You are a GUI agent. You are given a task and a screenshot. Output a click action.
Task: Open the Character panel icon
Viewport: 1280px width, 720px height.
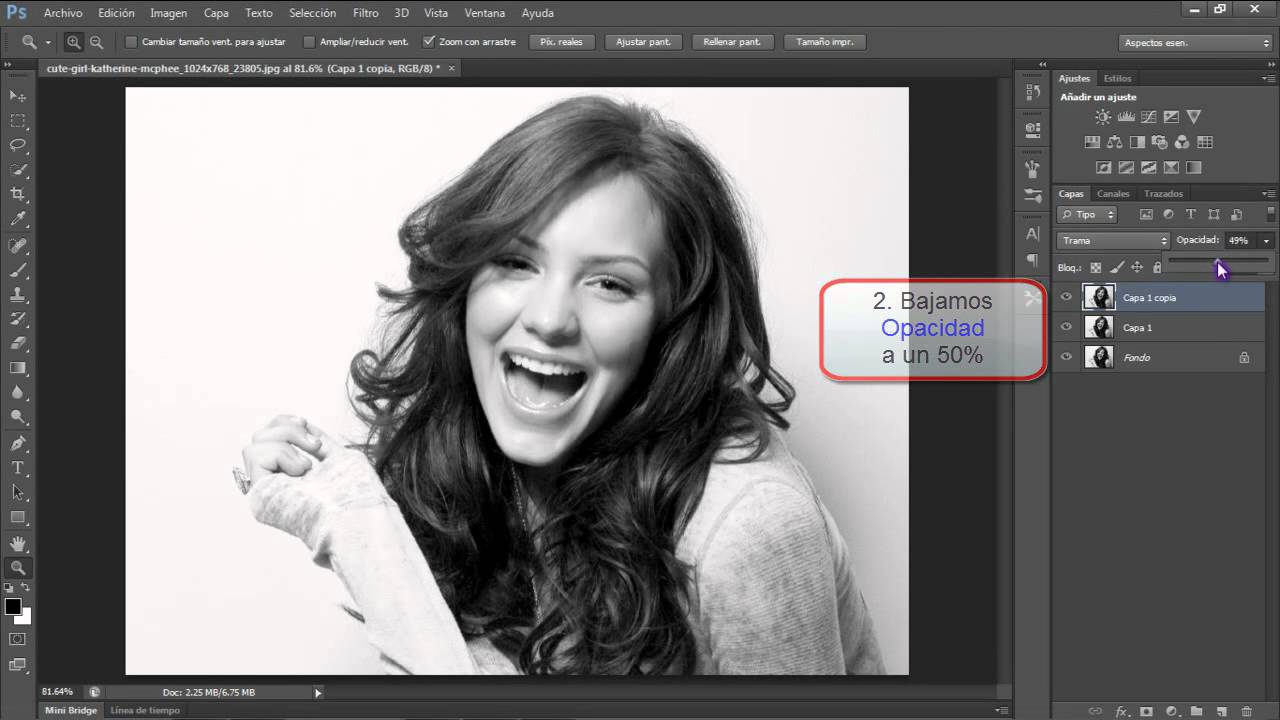(x=1033, y=233)
